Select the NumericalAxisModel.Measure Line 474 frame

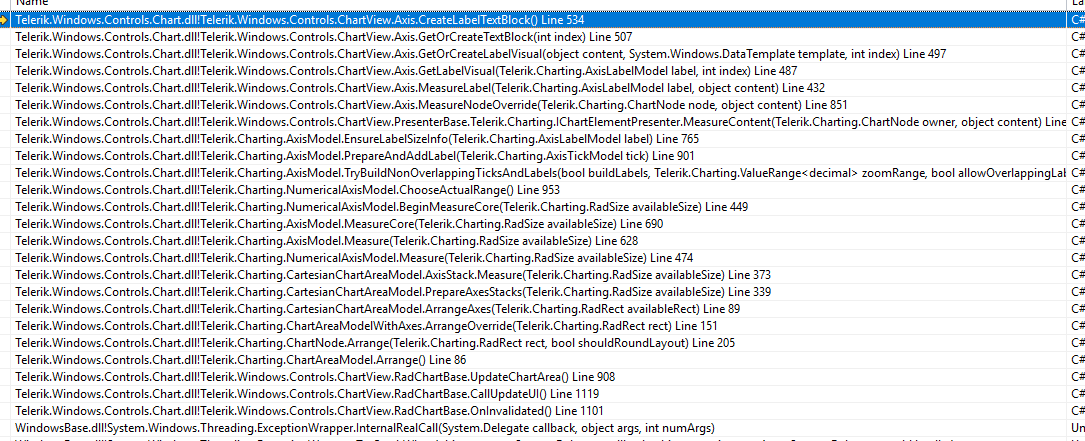(540, 258)
